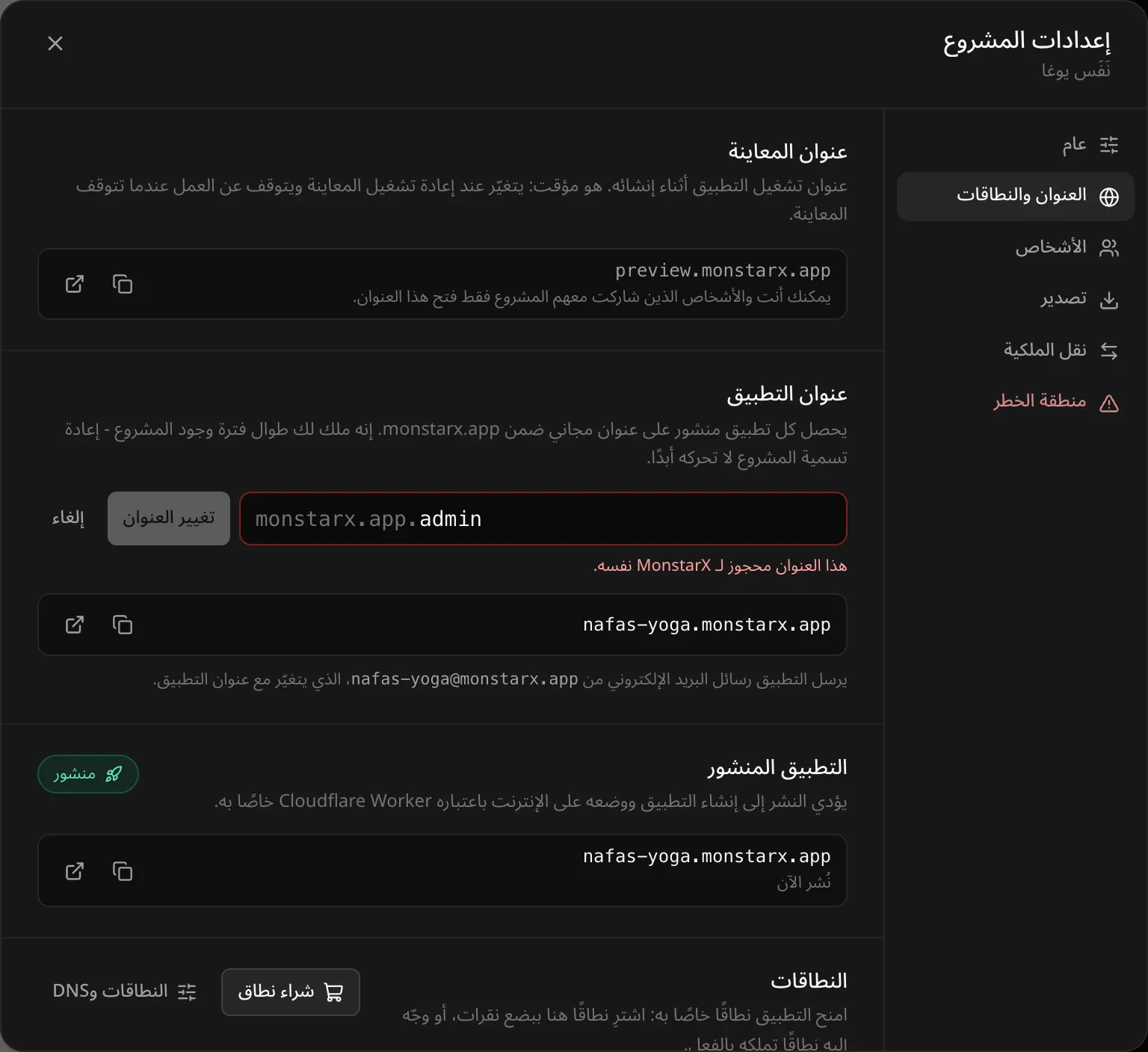Close the project settings dialog

[x=55, y=43]
